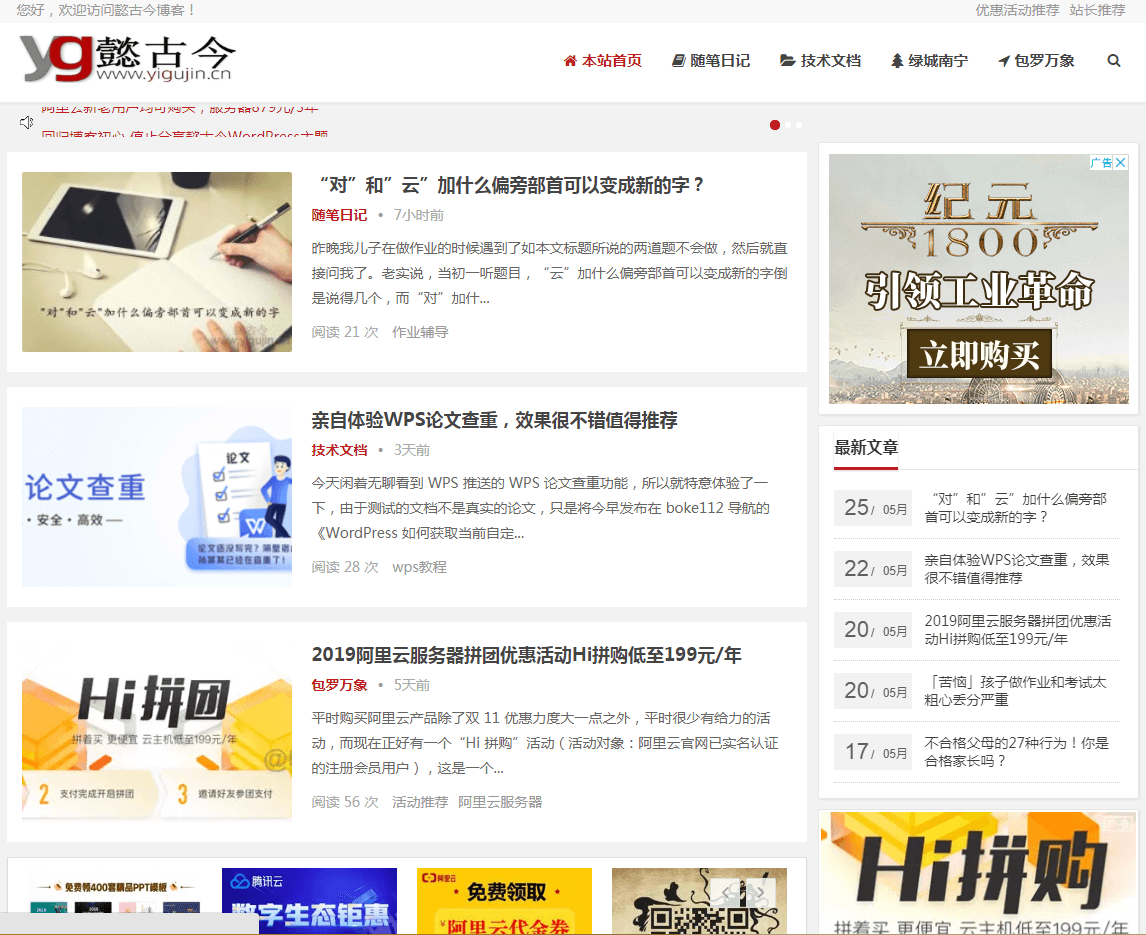Close the 纪元1800 advertisement with X
The width and height of the screenshot is (1146, 935).
point(1121,162)
